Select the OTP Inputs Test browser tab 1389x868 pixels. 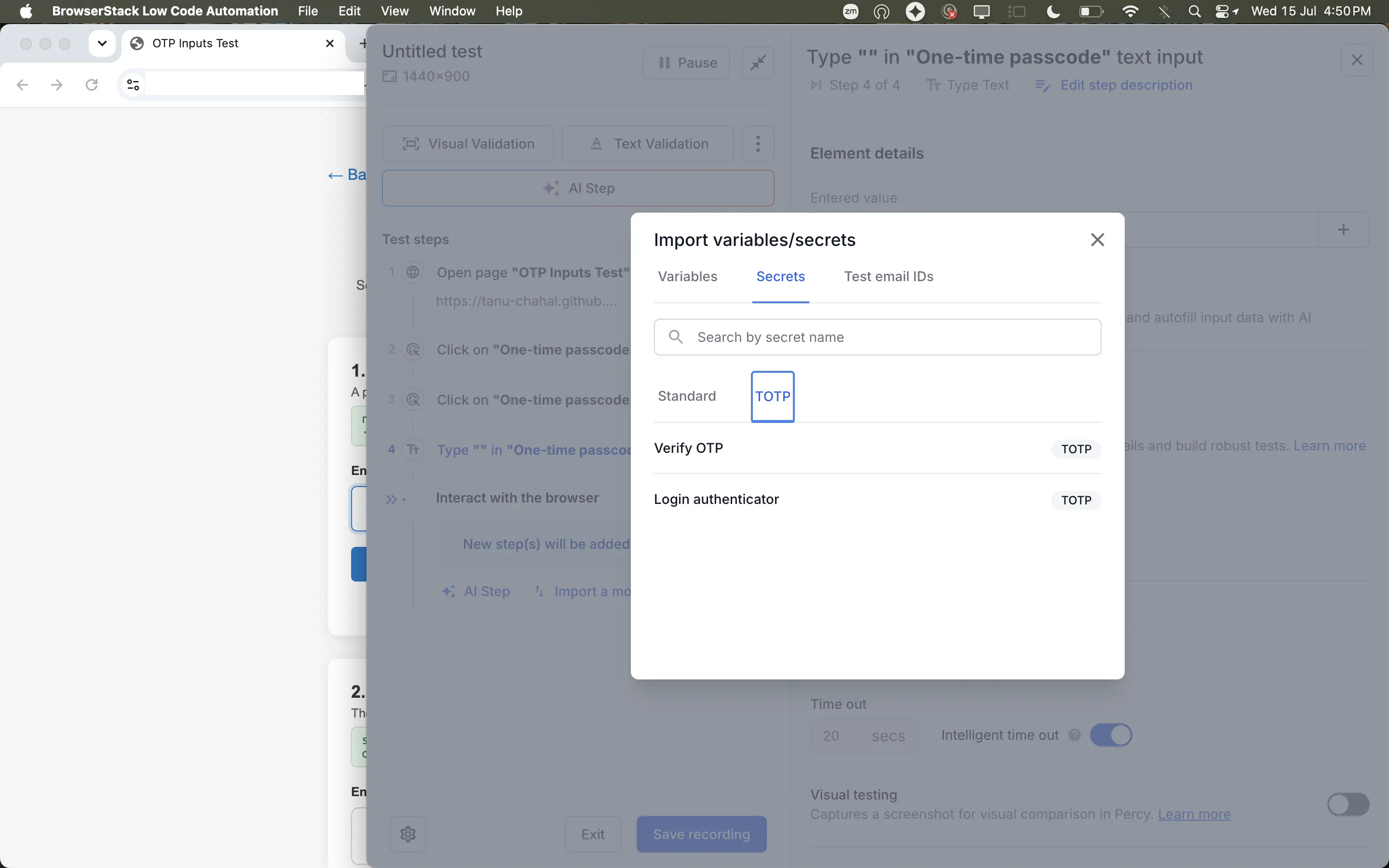[x=232, y=43]
